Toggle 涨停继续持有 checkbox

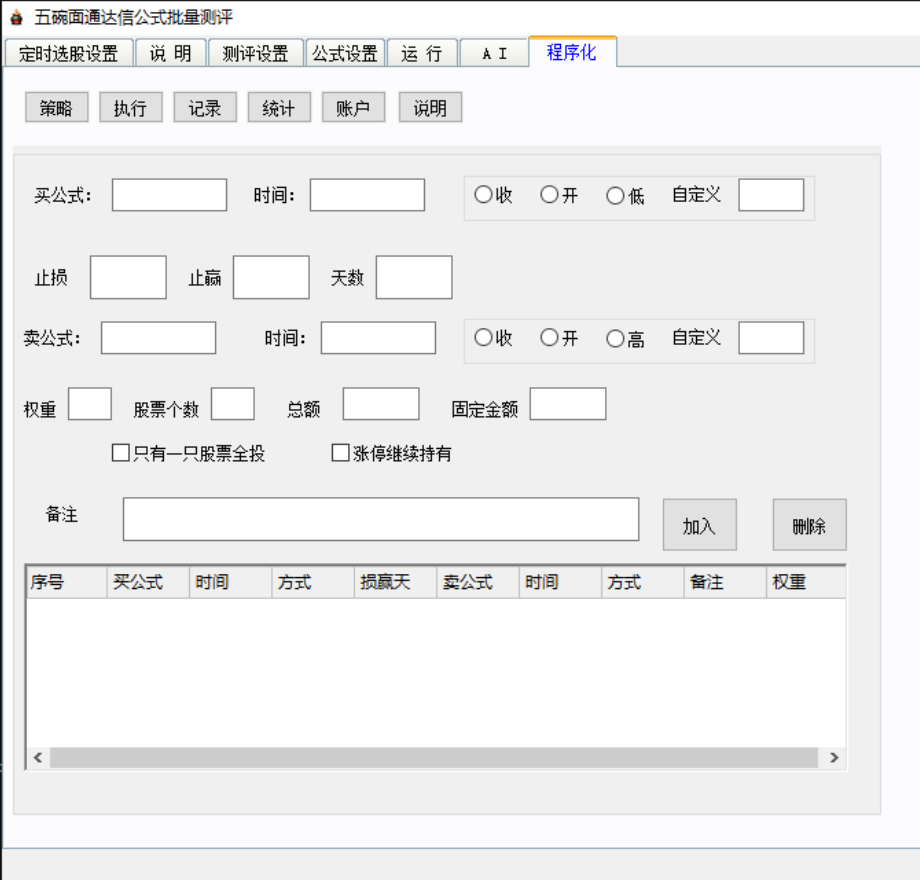coord(340,454)
